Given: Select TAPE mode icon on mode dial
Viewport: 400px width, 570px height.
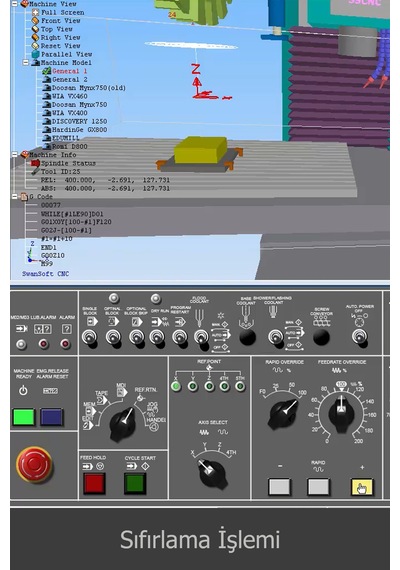Looking at the screenshot, I should [103, 400].
